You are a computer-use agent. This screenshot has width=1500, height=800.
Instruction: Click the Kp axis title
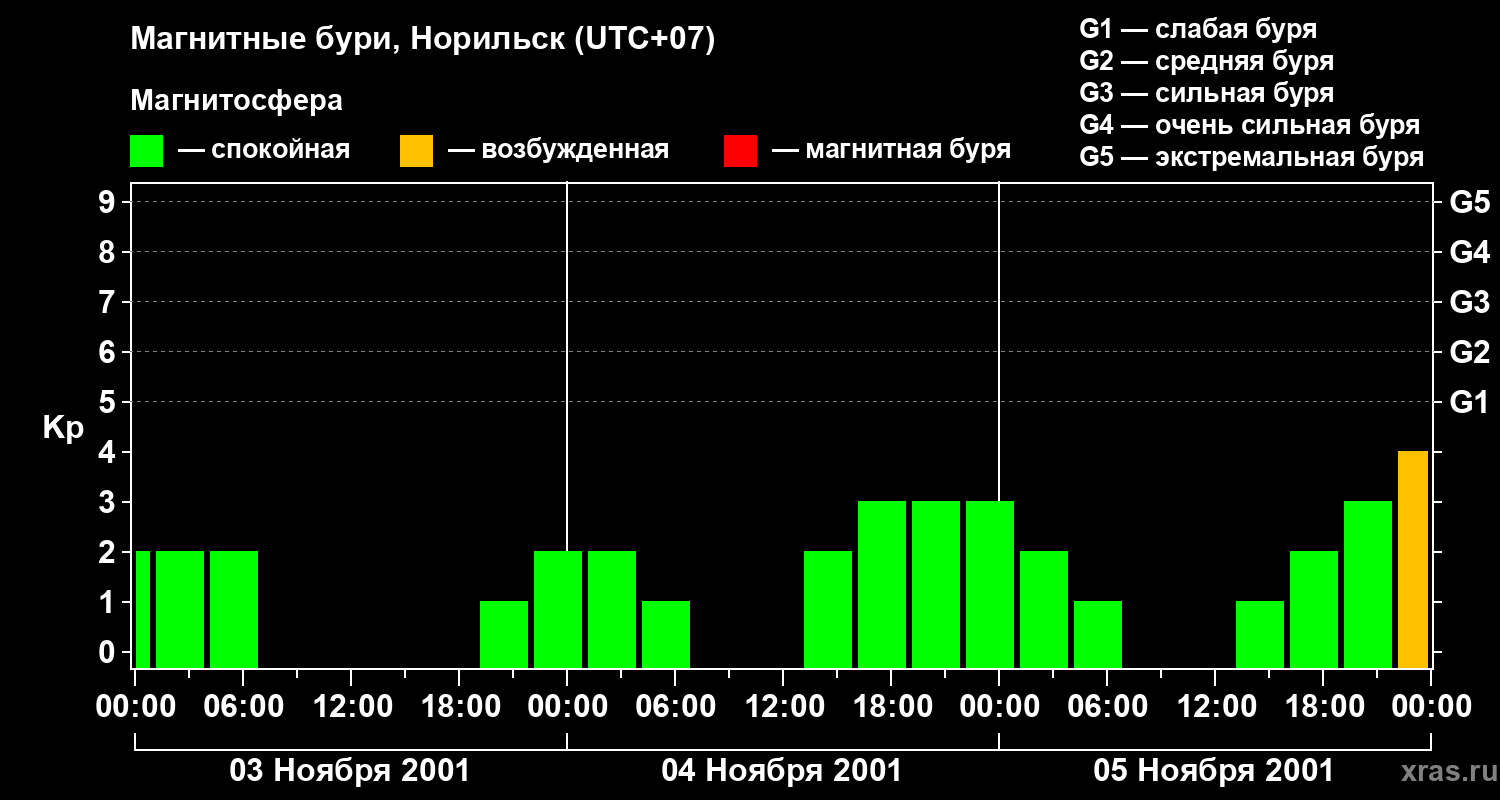(63, 428)
